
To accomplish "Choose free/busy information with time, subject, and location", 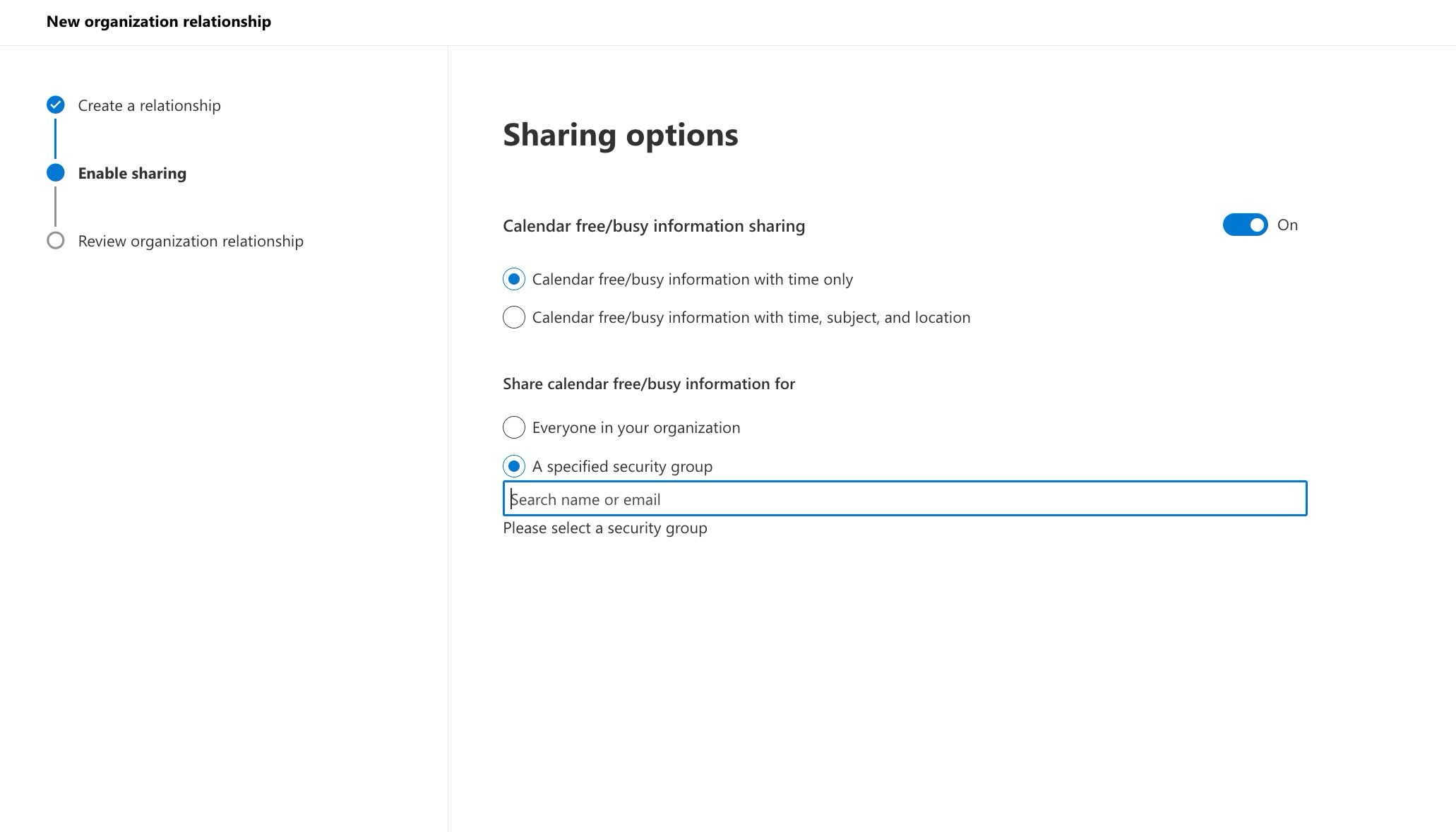I will coord(513,317).
